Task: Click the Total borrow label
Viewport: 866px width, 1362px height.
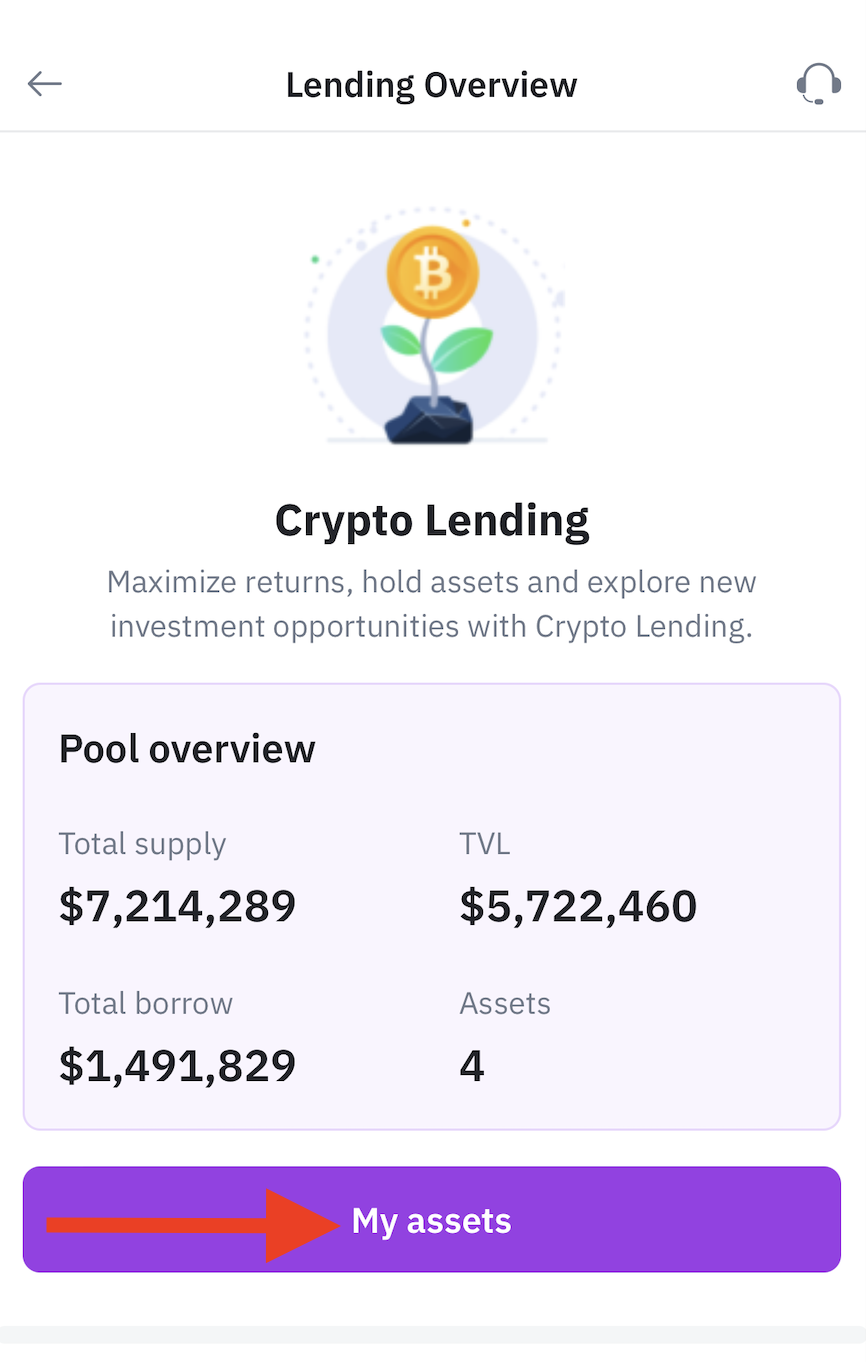Action: pyautogui.click(x=146, y=1003)
